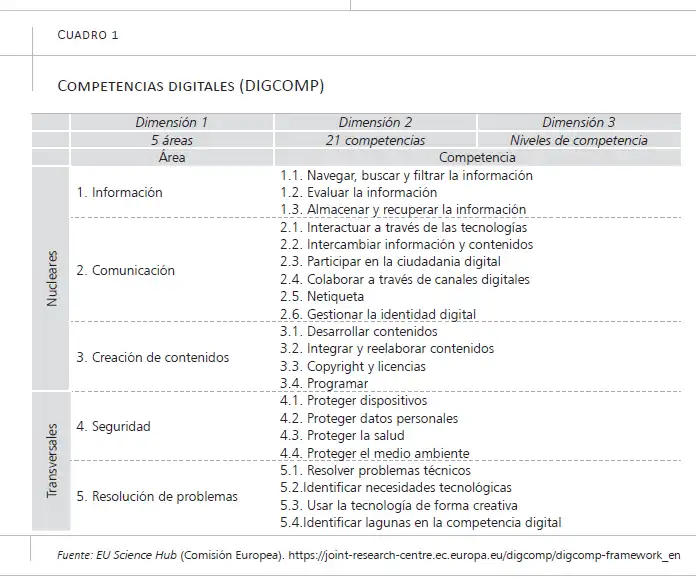Image resolution: width=696 pixels, height=580 pixels.
Task: Click the "Dimensión 2" header cell
Action: pyautogui.click(x=376, y=122)
